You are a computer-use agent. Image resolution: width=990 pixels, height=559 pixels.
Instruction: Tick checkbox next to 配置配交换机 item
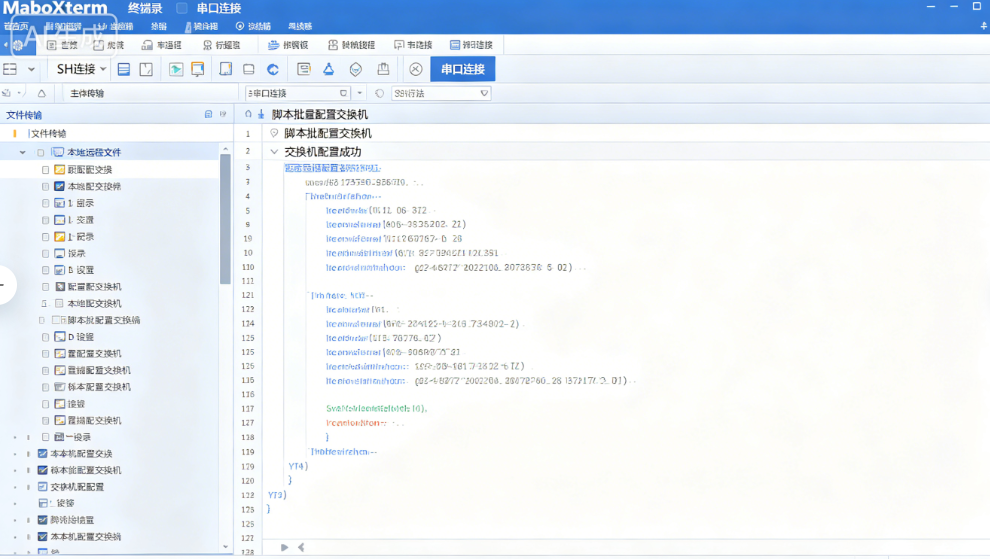46,287
